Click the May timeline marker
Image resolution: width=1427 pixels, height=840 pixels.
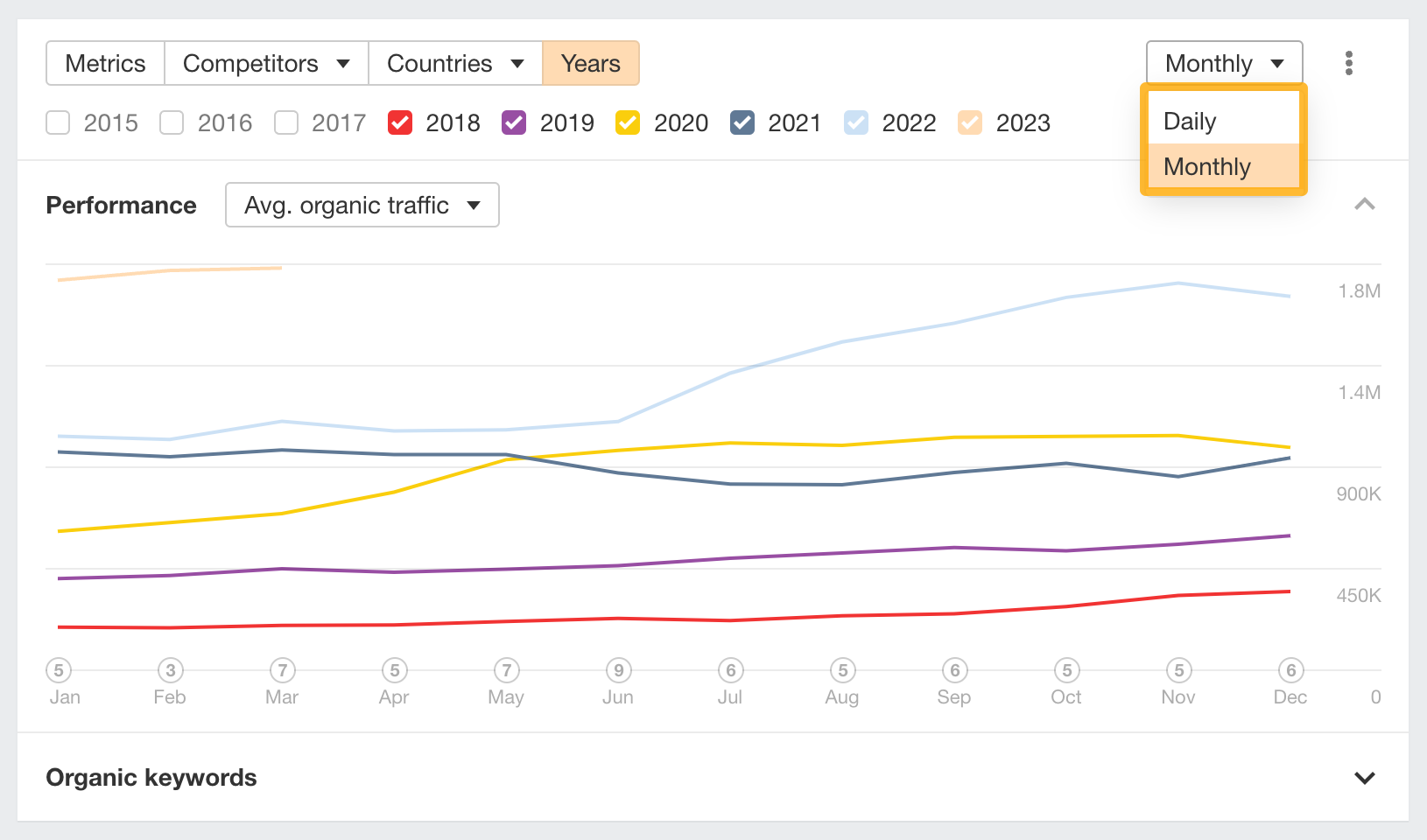(x=507, y=670)
